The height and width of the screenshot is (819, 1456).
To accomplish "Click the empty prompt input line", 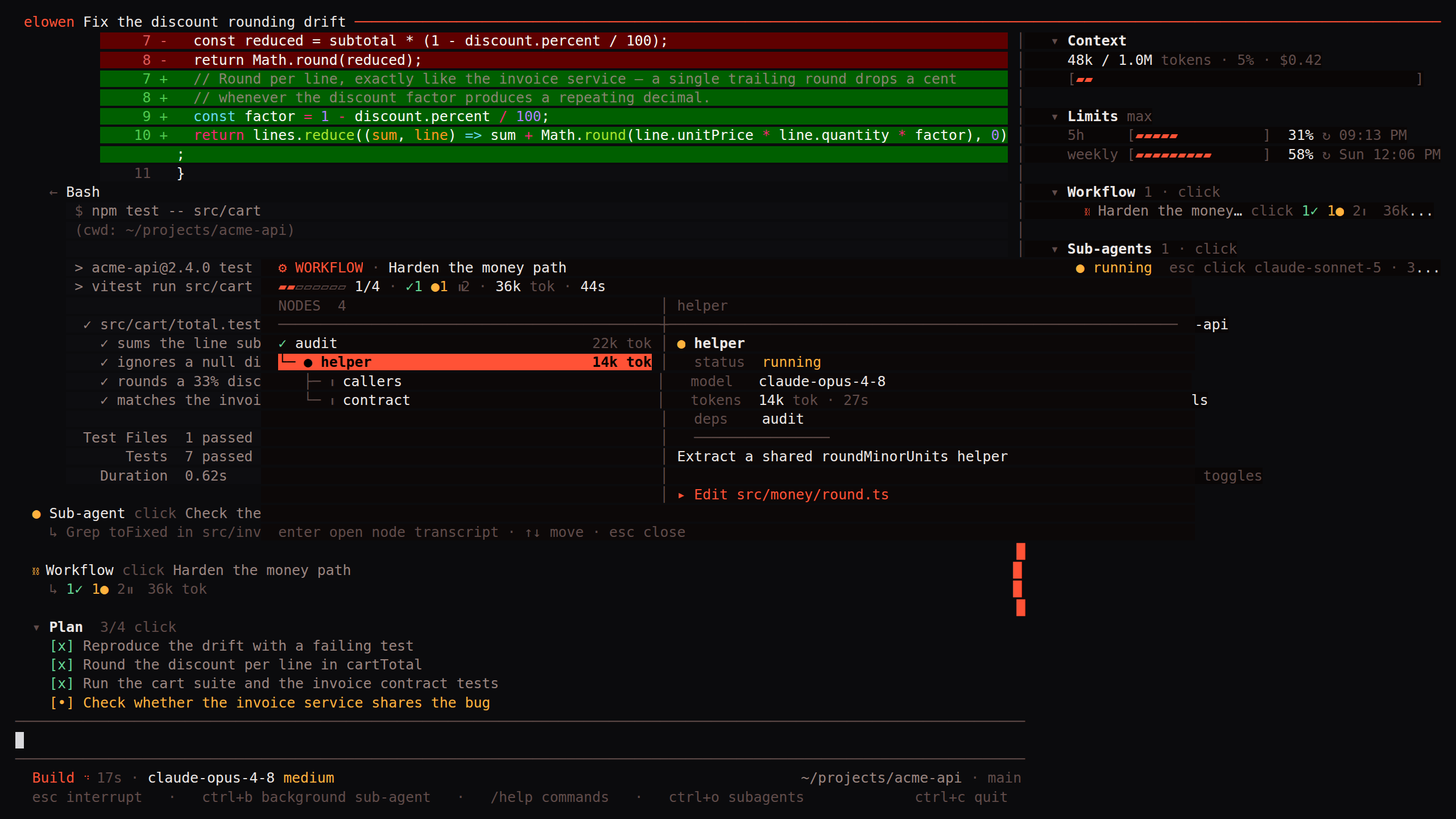I will point(520,741).
